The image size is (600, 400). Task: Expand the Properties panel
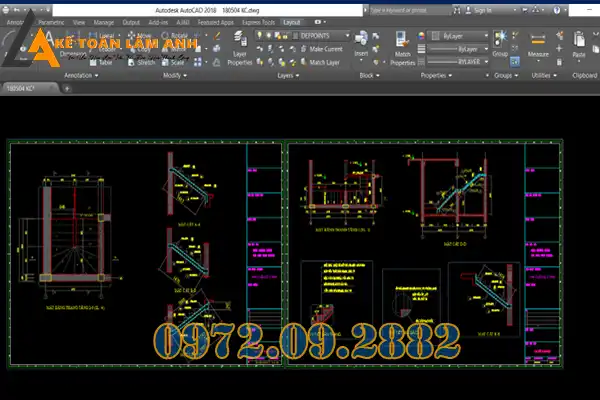[439, 75]
